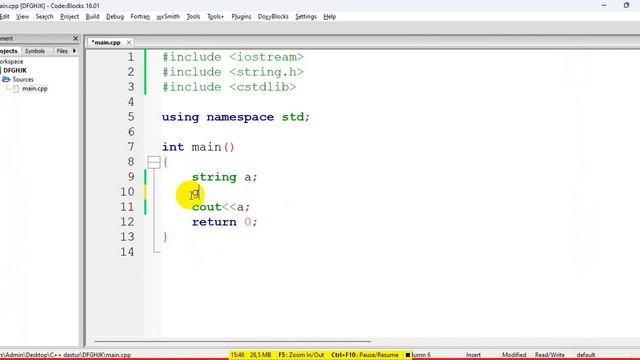This screenshot has width=640, height=360.
Task: Click the main.cpp file icon in tree
Action: click(x=16, y=89)
